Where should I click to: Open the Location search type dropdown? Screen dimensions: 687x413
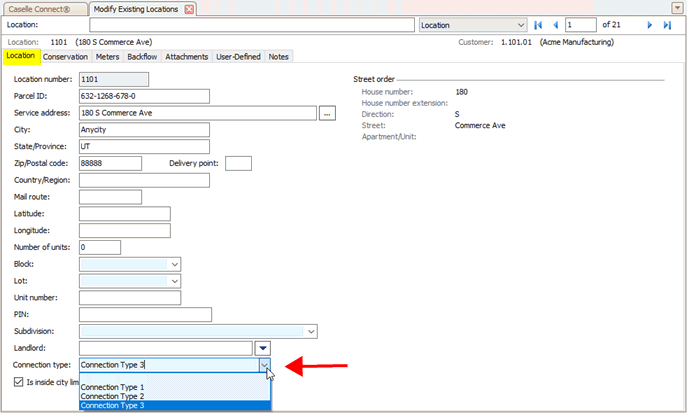[521, 24]
